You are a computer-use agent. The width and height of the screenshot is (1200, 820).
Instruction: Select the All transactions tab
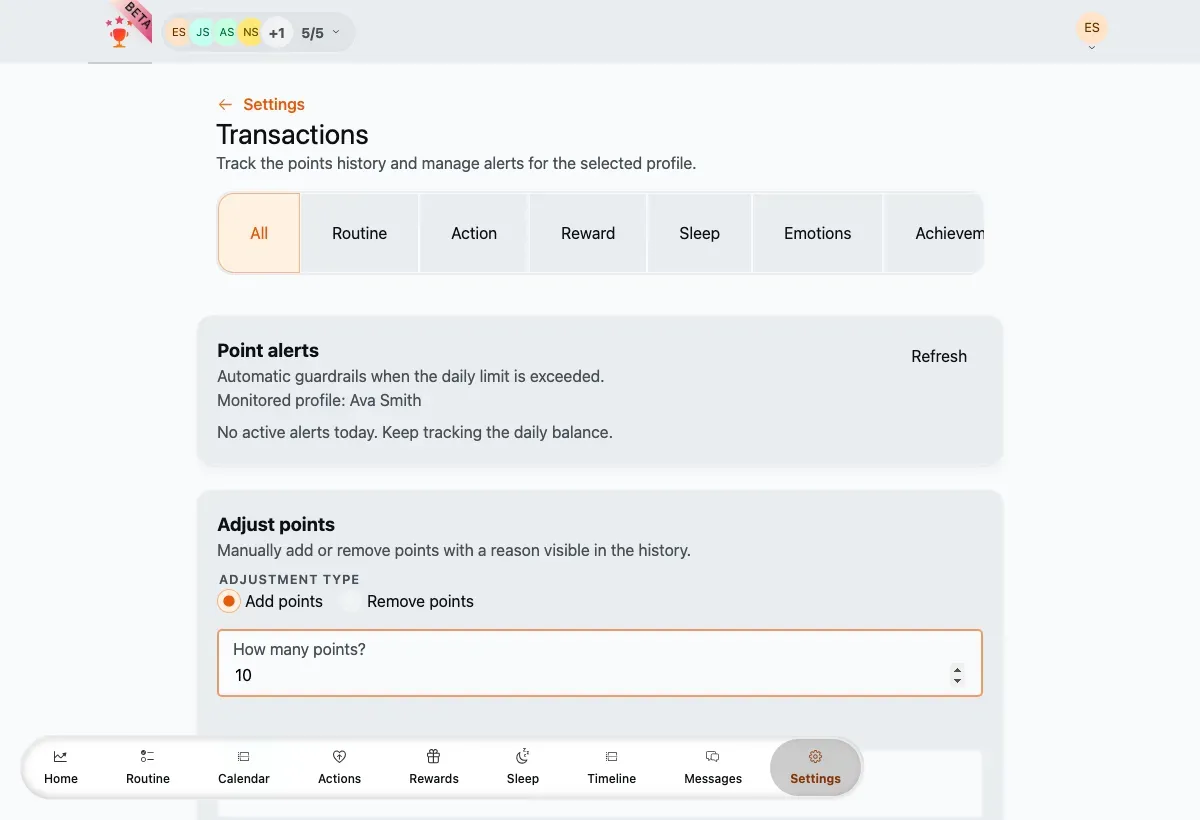tap(259, 233)
